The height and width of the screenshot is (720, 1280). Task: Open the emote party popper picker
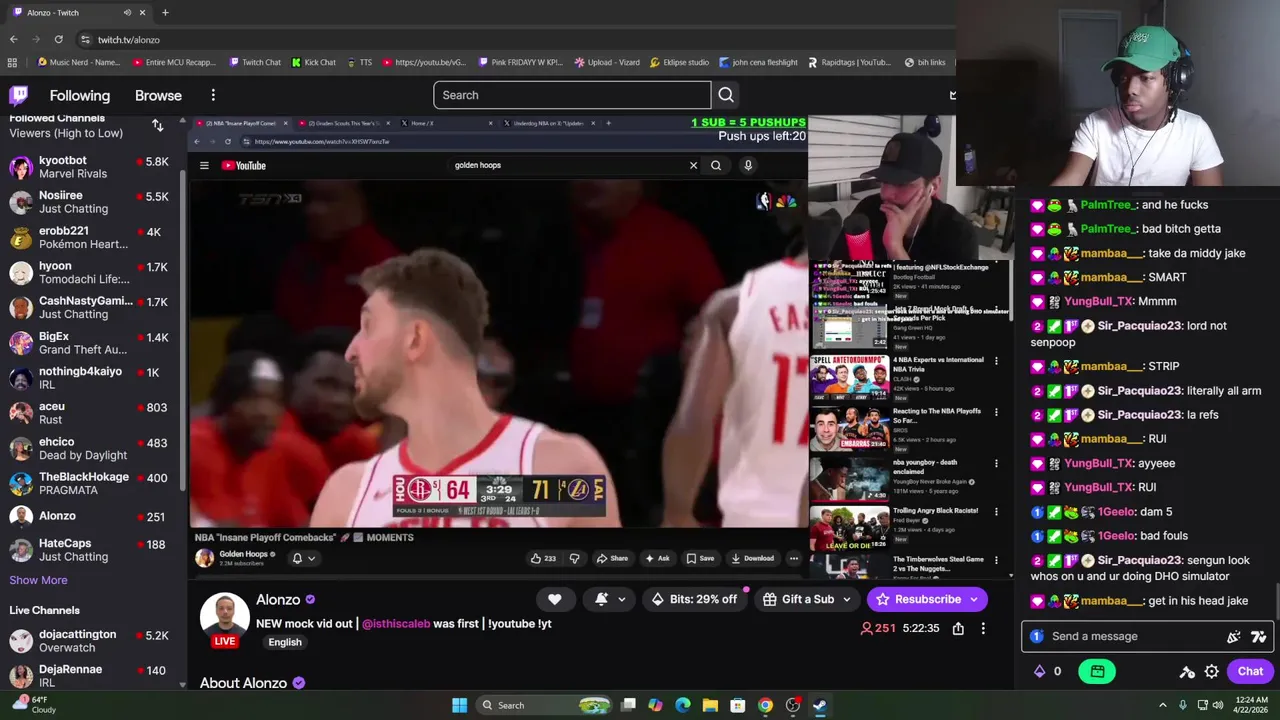pyautogui.click(x=1234, y=636)
